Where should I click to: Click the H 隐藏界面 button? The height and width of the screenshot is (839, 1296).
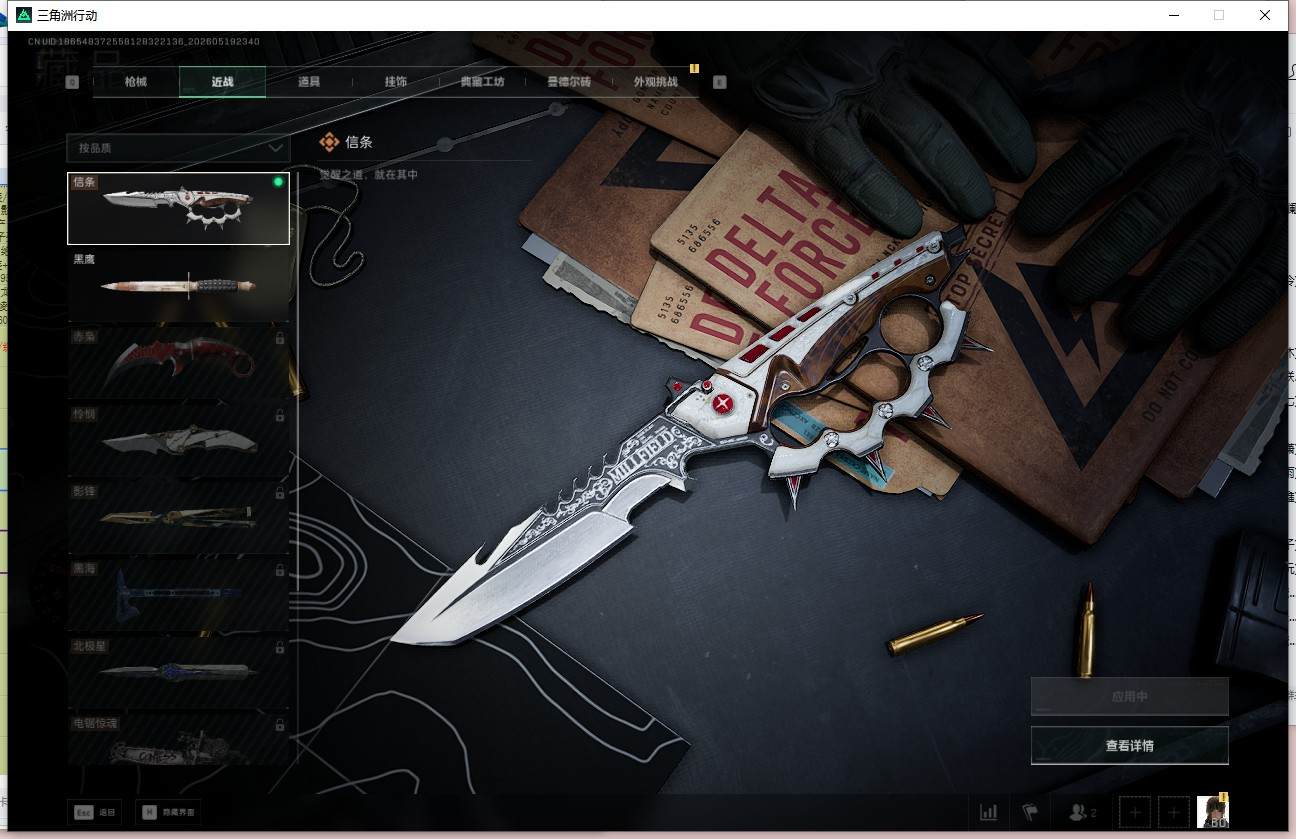(167, 812)
